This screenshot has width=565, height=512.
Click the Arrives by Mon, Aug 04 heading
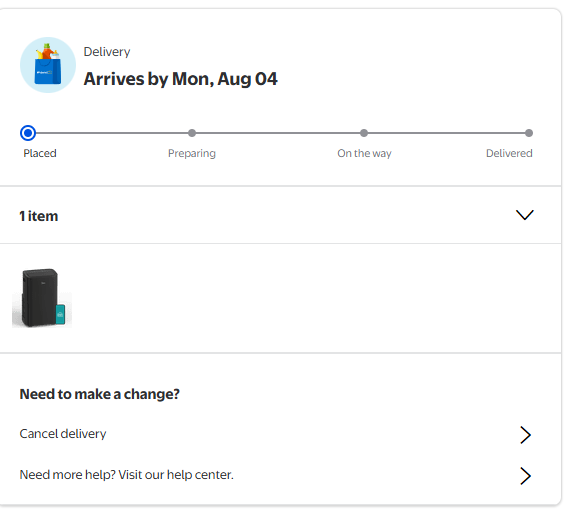click(181, 79)
